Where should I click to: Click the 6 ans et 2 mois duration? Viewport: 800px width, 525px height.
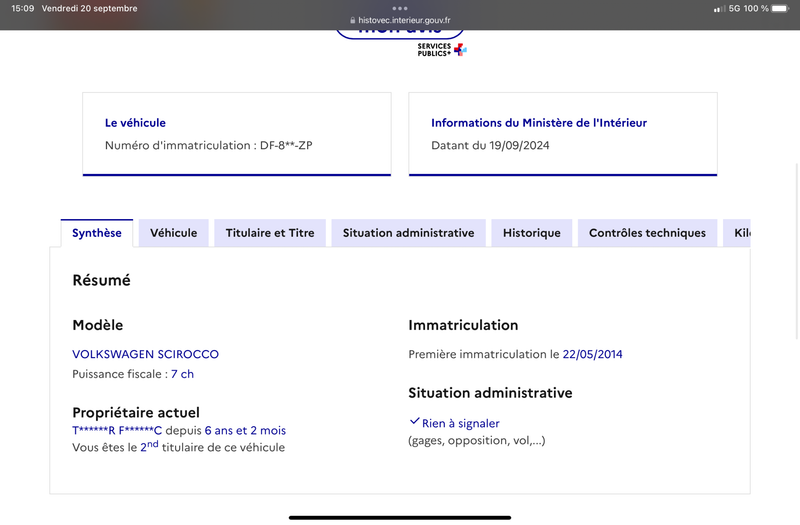[245, 431]
